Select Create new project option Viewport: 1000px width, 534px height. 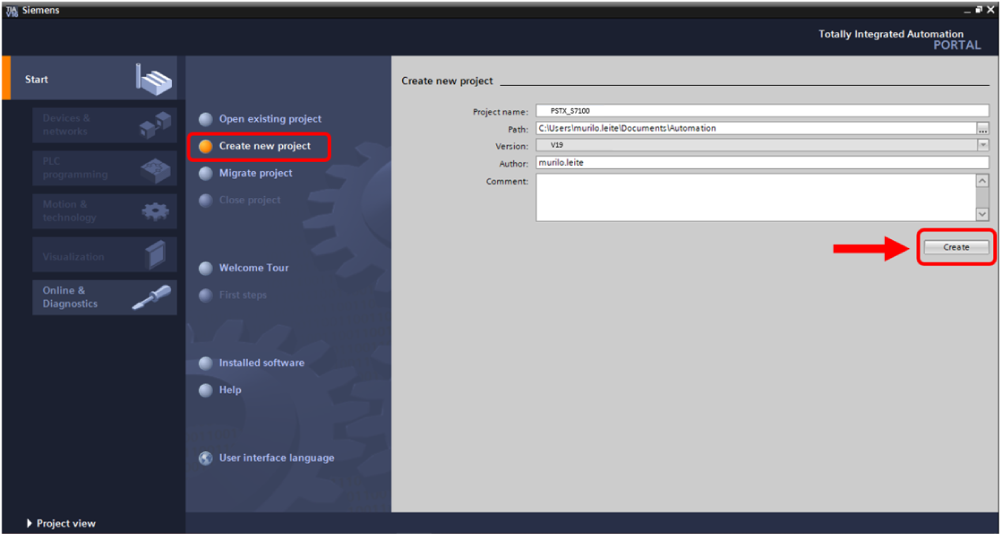pyautogui.click(x=265, y=145)
